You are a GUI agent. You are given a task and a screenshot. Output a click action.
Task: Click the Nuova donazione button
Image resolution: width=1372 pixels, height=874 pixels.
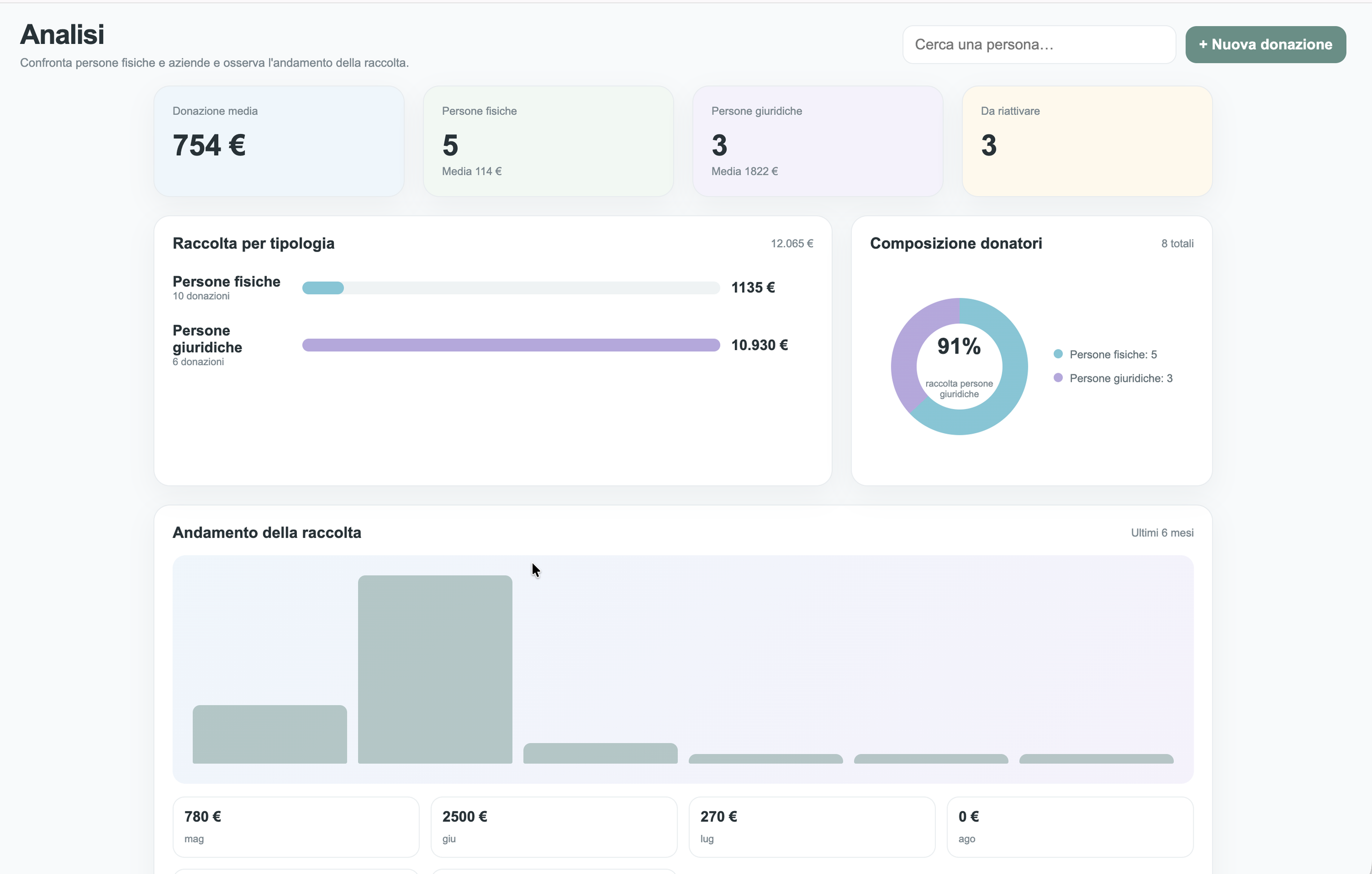[1265, 45]
